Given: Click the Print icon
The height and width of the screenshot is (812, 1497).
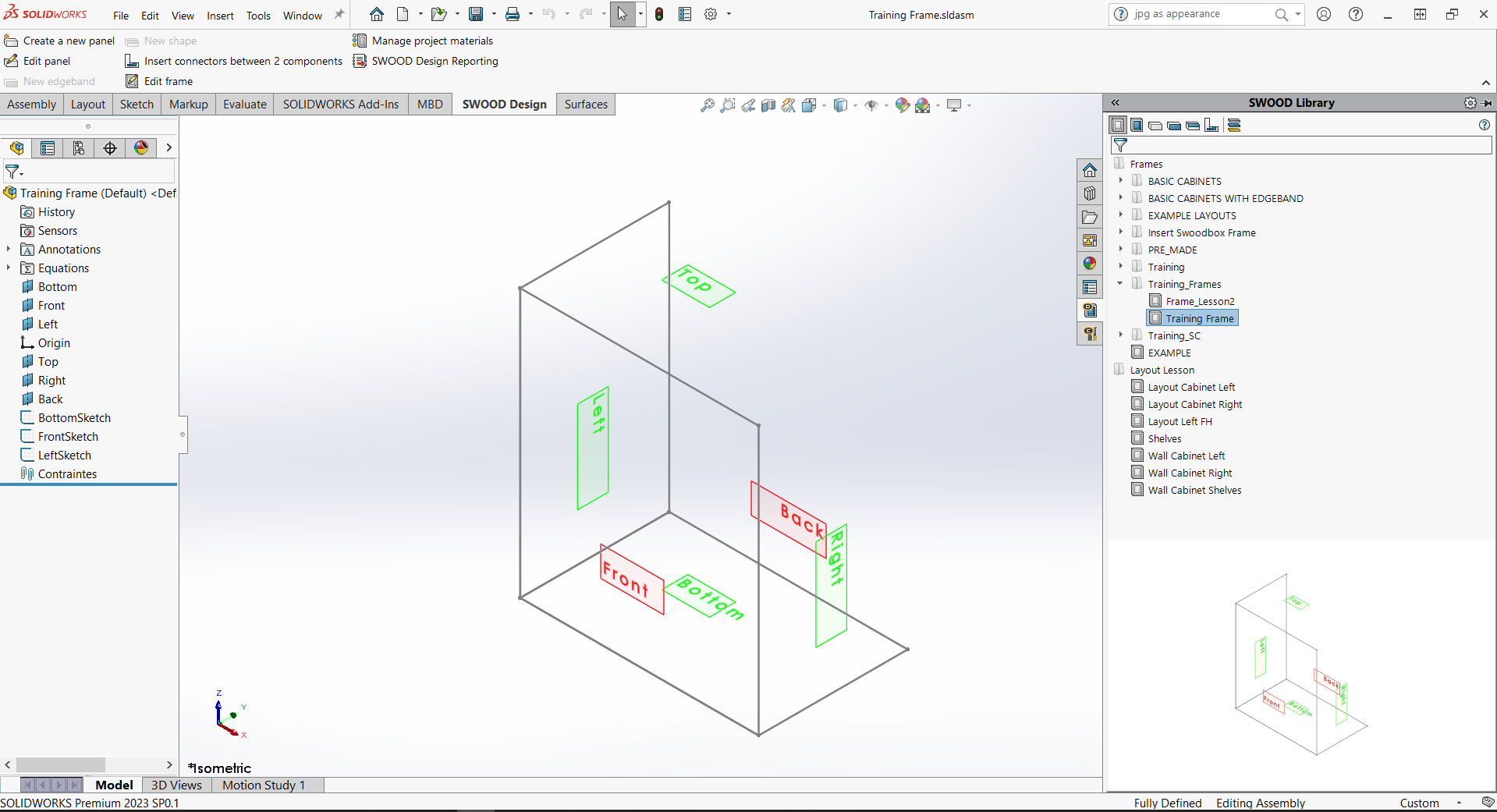Looking at the screenshot, I should pyautogui.click(x=513, y=14).
